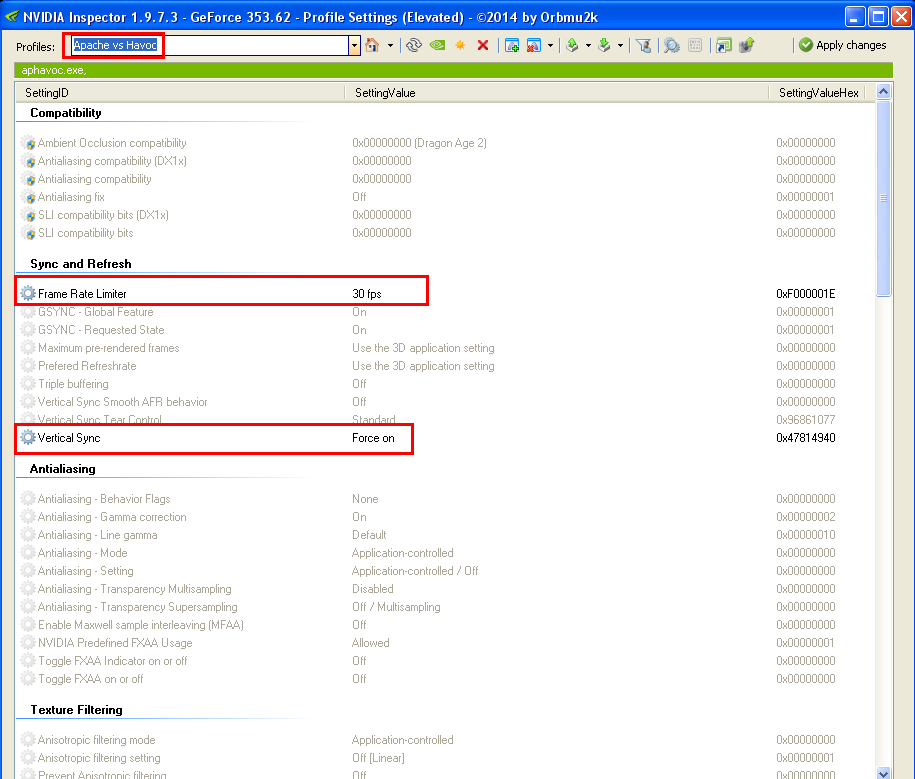Click the 30 fps value

(366, 294)
